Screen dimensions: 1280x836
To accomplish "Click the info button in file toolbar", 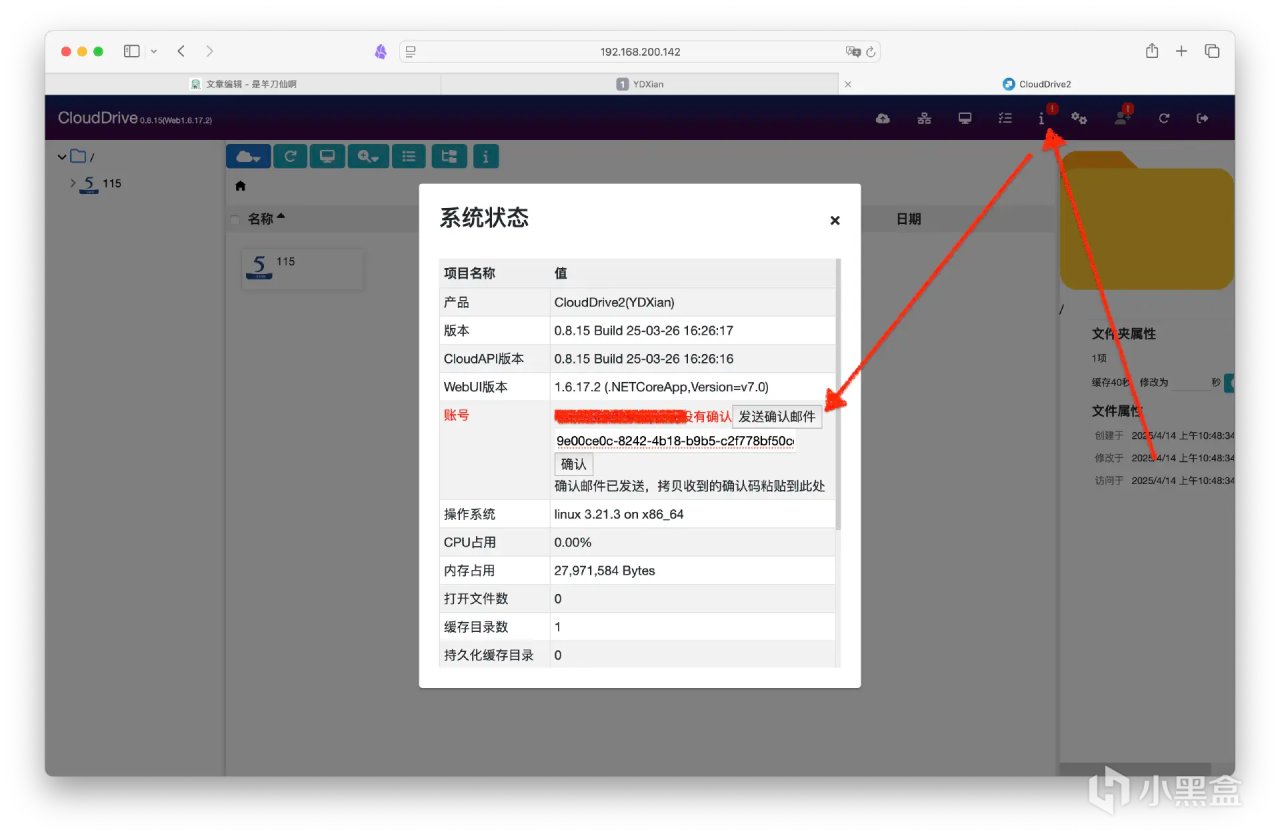I will click(485, 156).
